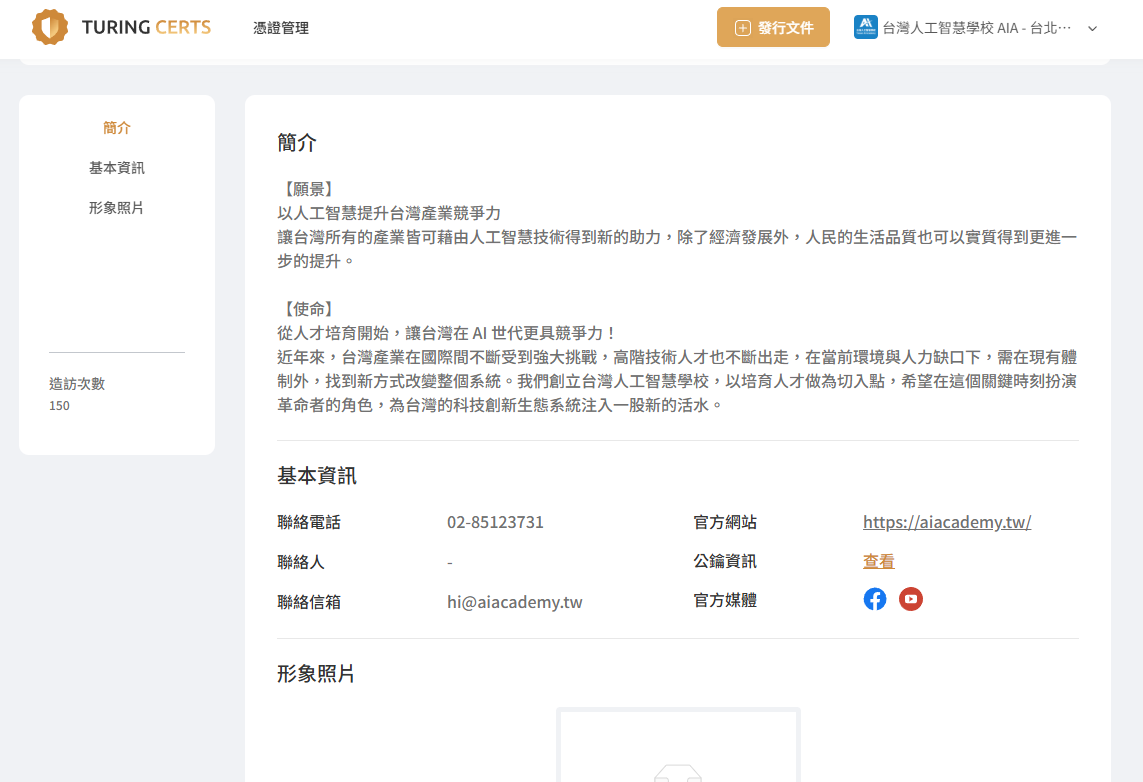Expand the account dropdown chevron

(x=1092, y=28)
